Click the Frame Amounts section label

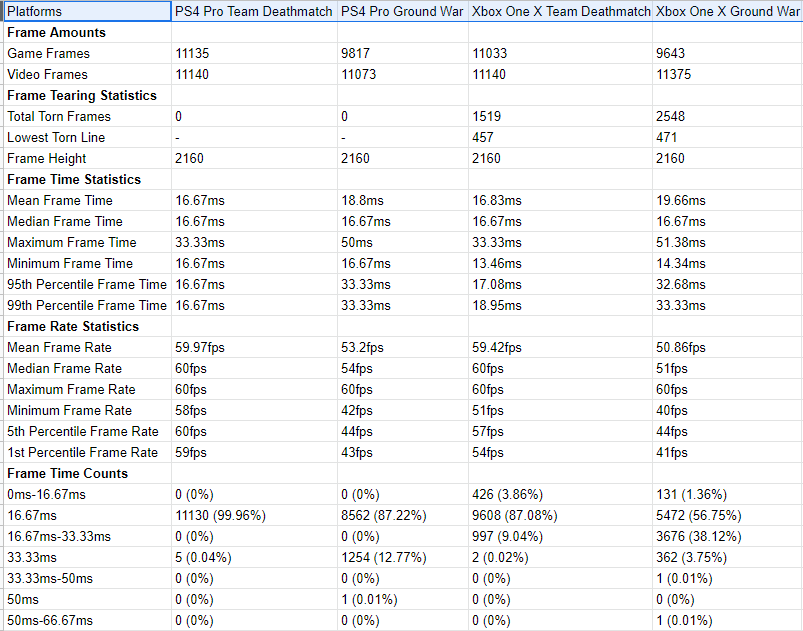click(x=56, y=32)
